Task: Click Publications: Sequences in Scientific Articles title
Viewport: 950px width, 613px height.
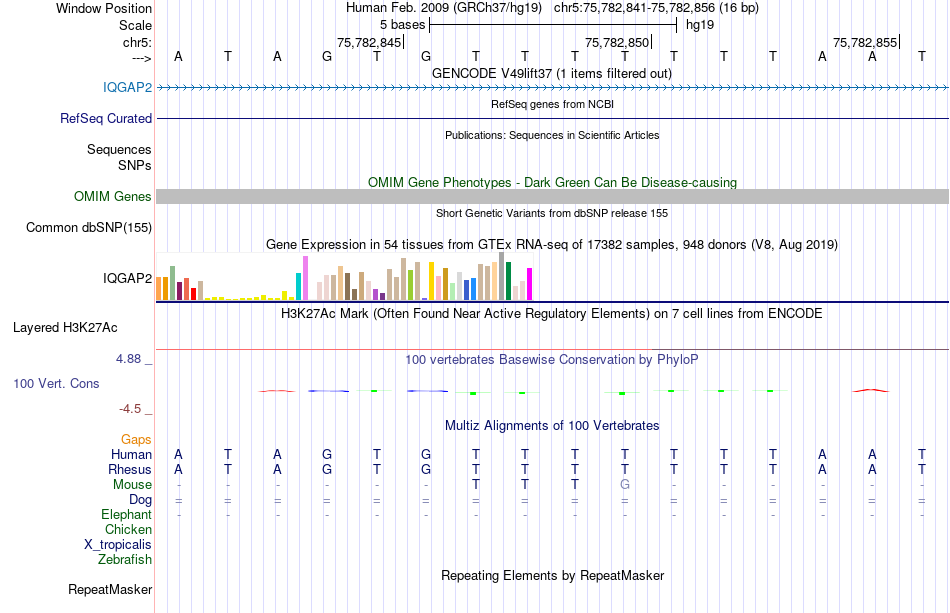Action: (552, 135)
